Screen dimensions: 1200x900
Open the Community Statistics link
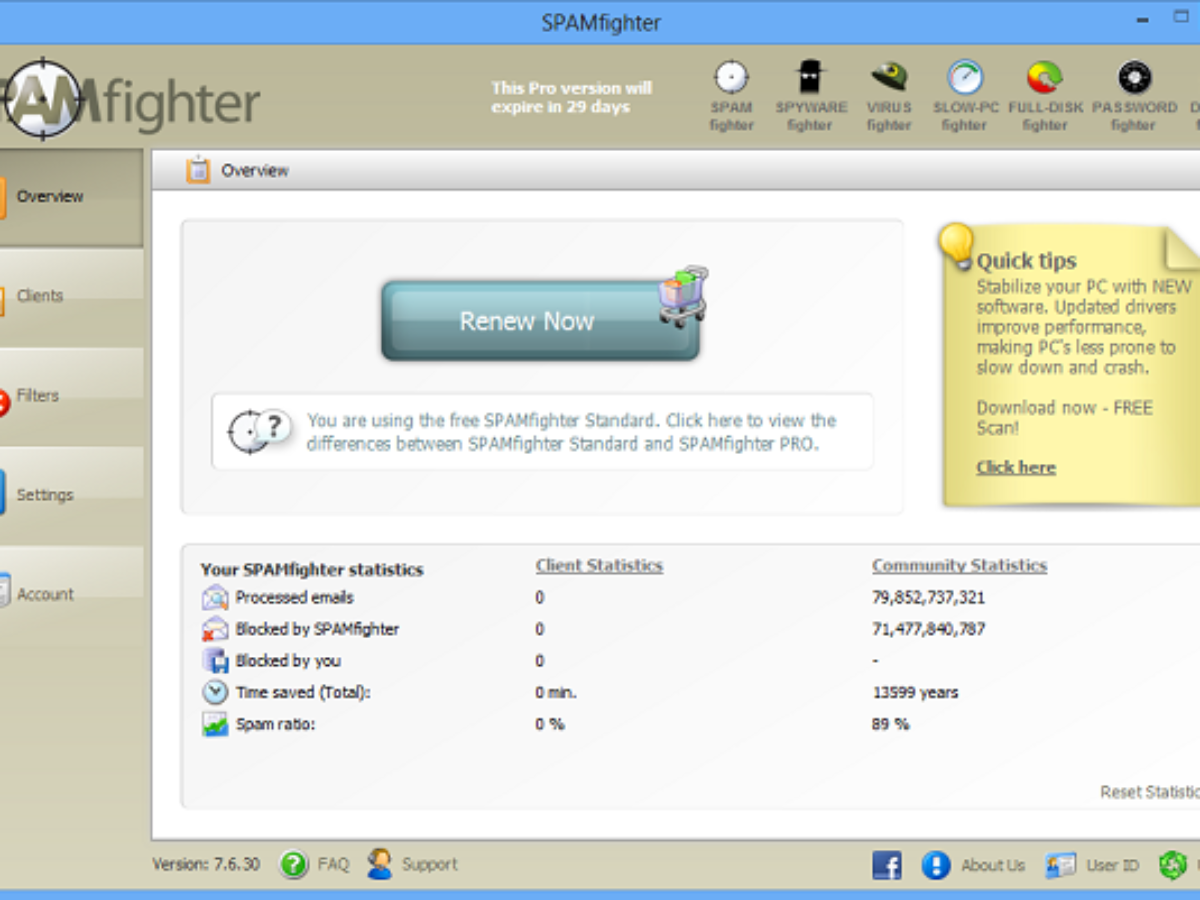coord(959,566)
